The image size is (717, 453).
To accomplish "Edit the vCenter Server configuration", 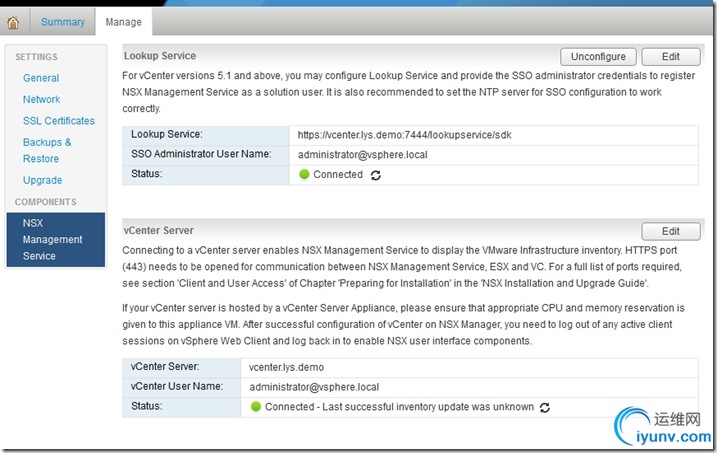I will [x=671, y=231].
